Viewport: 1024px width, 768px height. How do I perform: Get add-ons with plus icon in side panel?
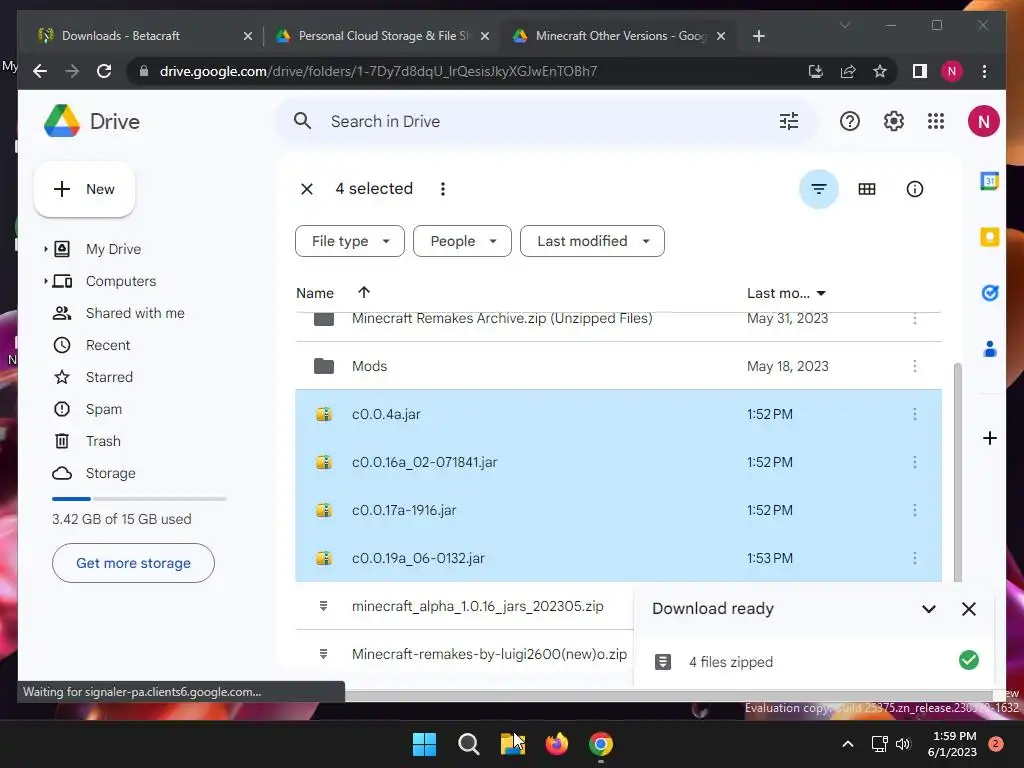tap(989, 438)
